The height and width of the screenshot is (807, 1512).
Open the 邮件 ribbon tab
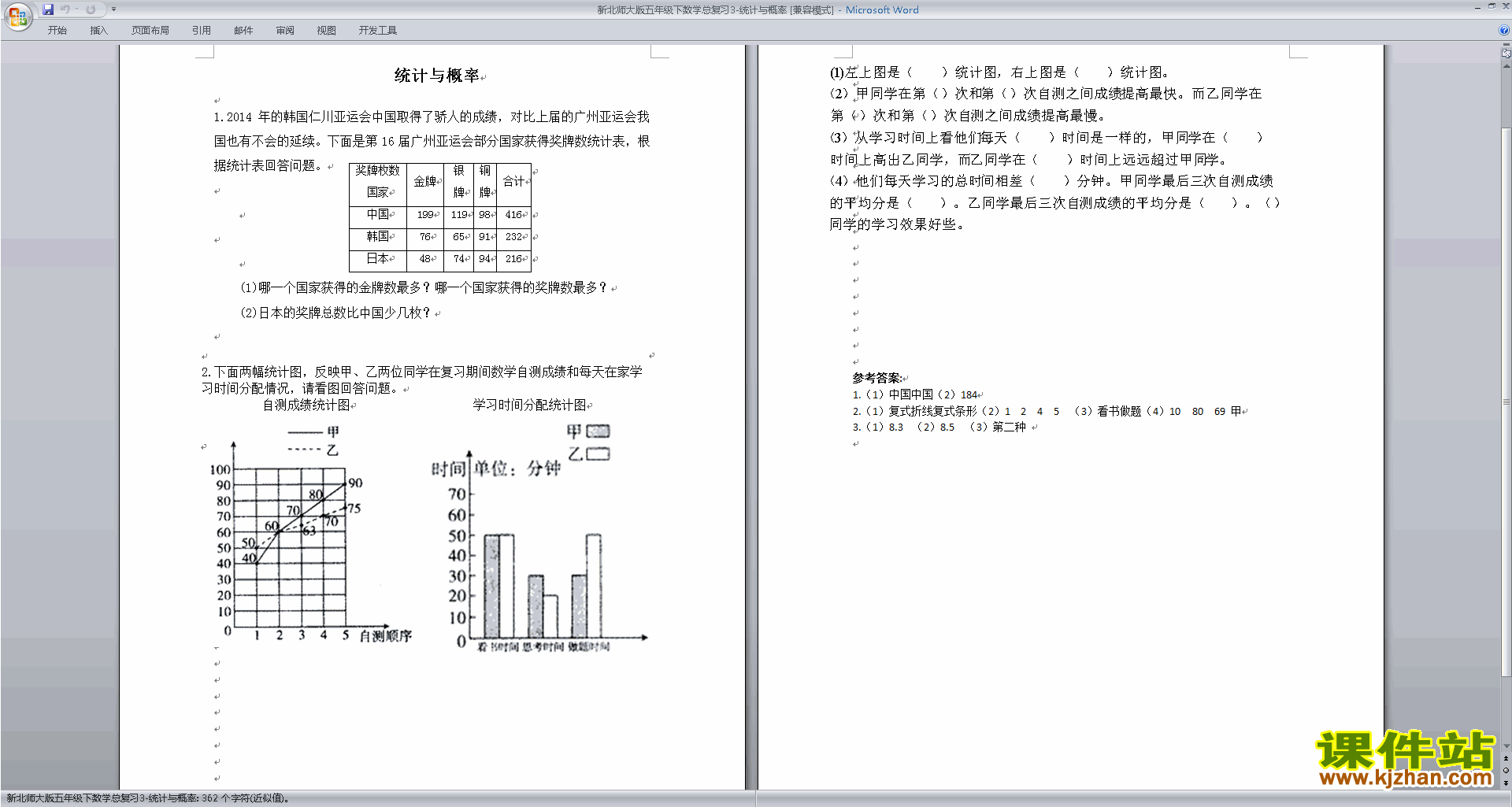243,31
